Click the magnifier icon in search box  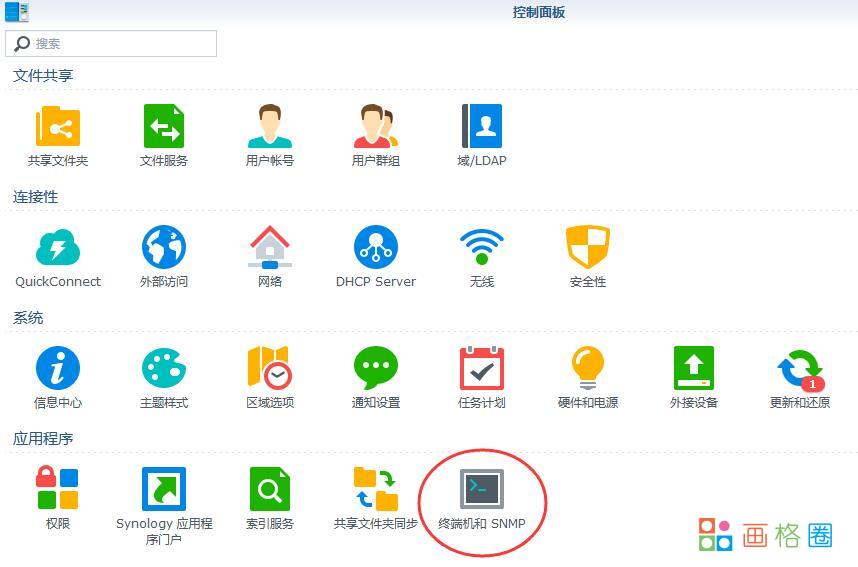[21, 44]
